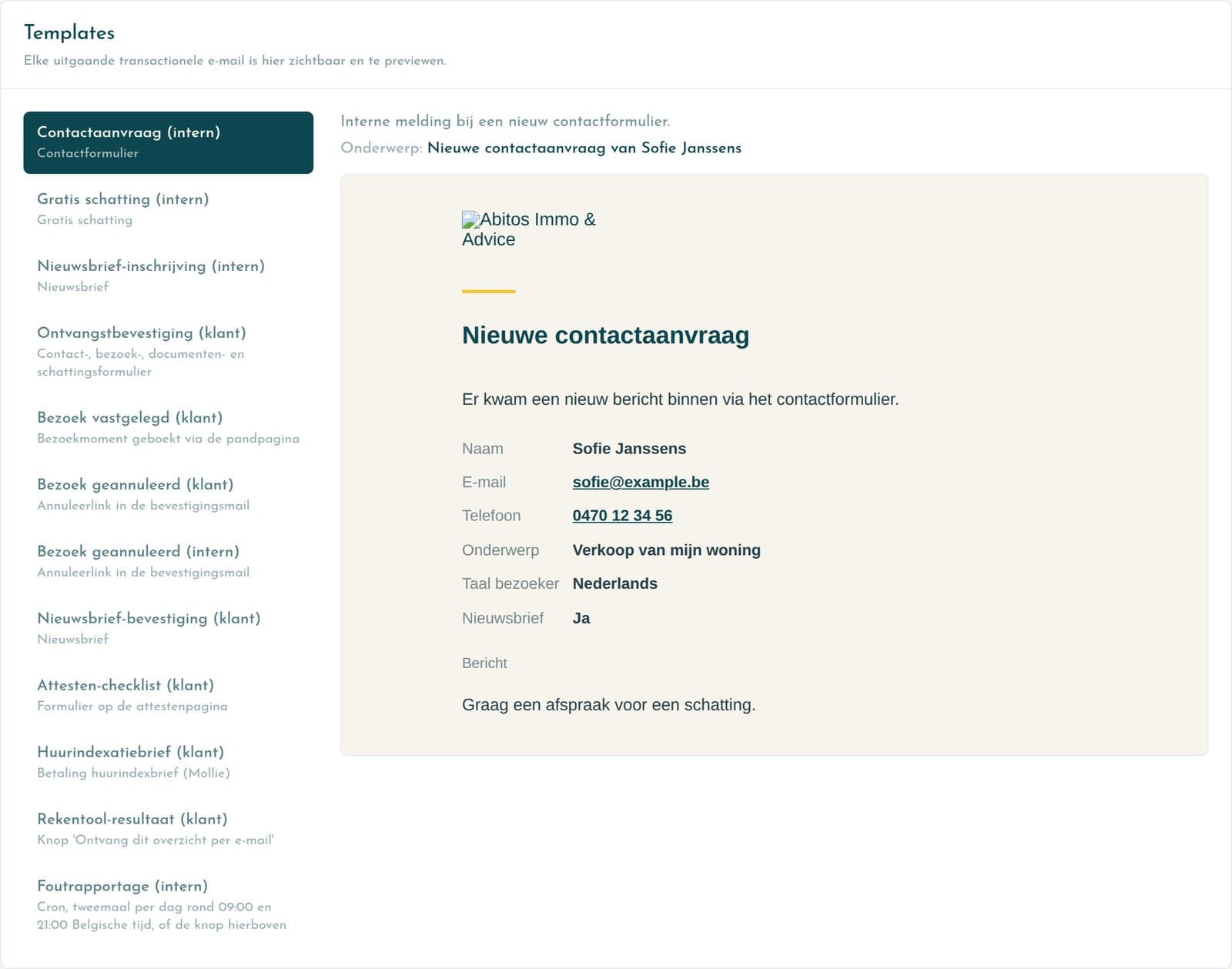Screen dimensions: 1232x969
Task: Click 'Er kwam een nieuw bericht binnen' intro sentence
Action: (x=680, y=399)
